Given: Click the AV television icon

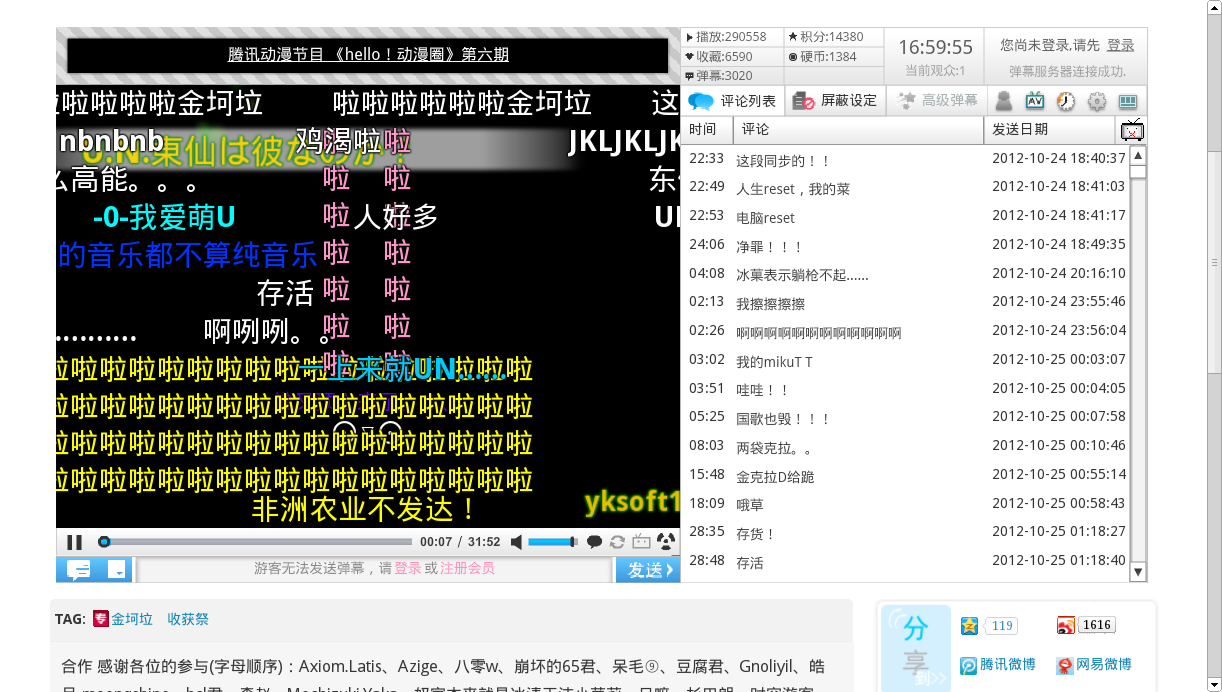Looking at the screenshot, I should tap(1035, 101).
